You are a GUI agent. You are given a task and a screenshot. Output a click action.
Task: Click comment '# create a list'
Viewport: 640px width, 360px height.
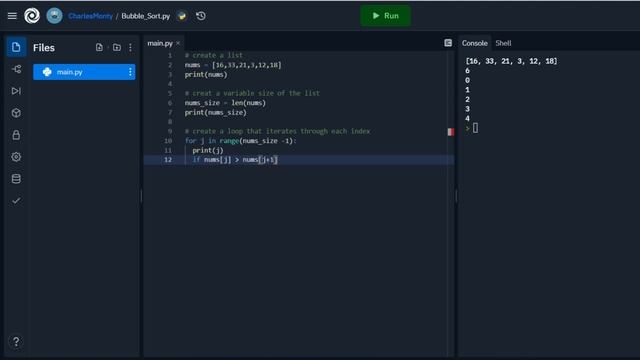(213, 55)
